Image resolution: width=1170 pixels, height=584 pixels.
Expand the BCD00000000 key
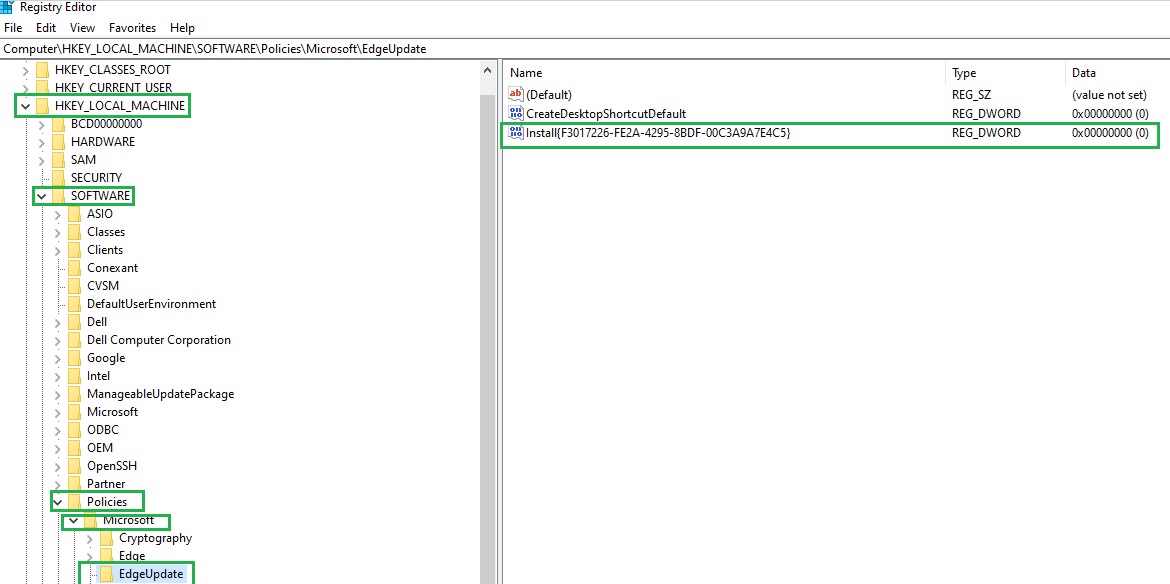click(x=43, y=124)
